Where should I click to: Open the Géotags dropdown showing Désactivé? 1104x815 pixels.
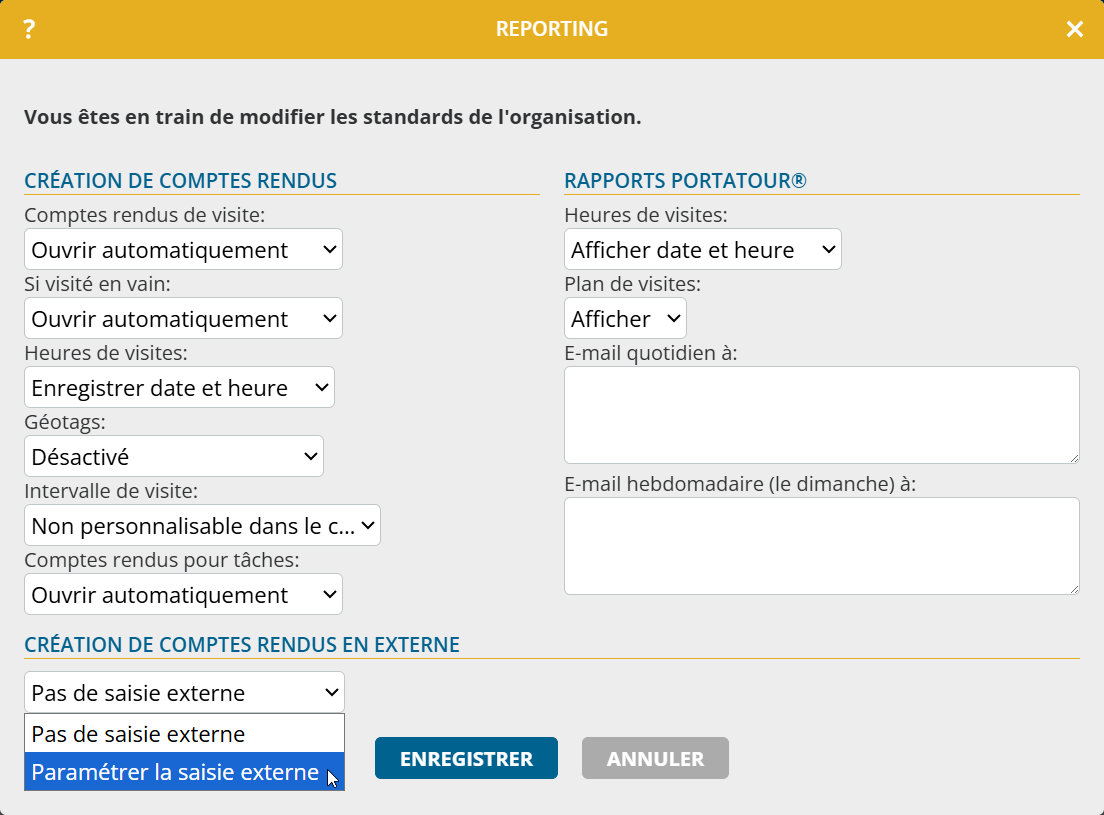(174, 457)
